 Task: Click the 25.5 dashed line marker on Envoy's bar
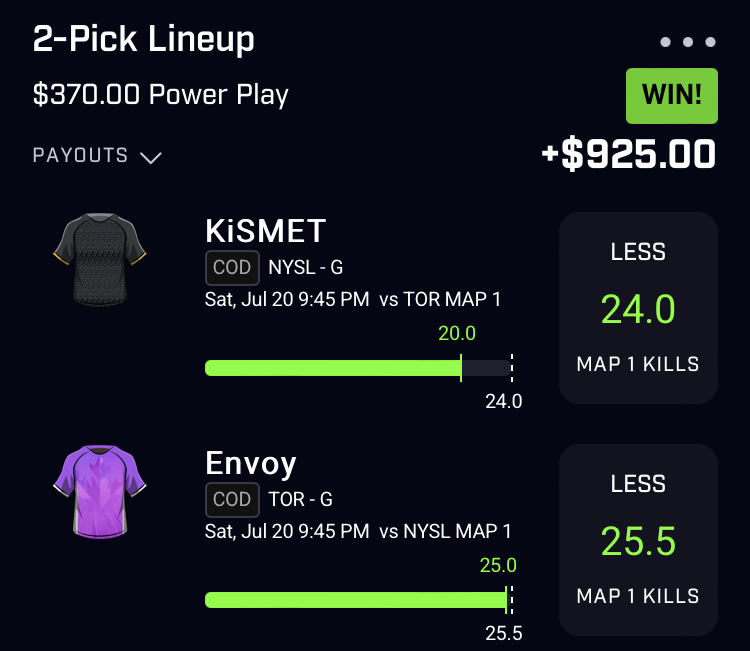tap(511, 600)
